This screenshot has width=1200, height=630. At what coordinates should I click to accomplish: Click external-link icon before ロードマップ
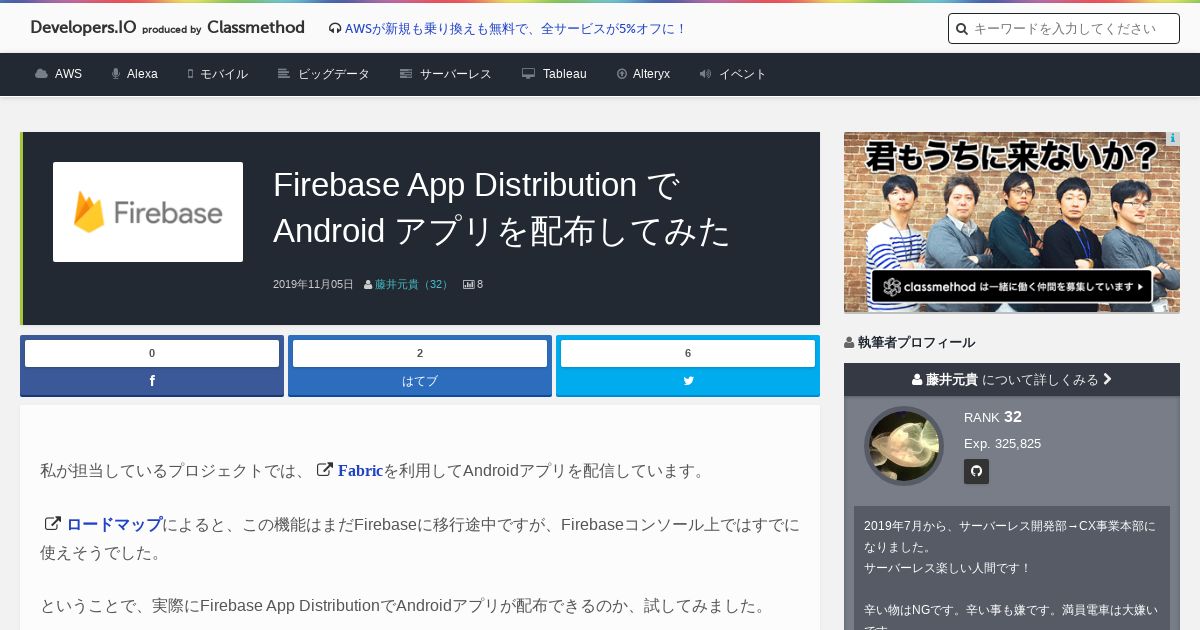click(53, 523)
